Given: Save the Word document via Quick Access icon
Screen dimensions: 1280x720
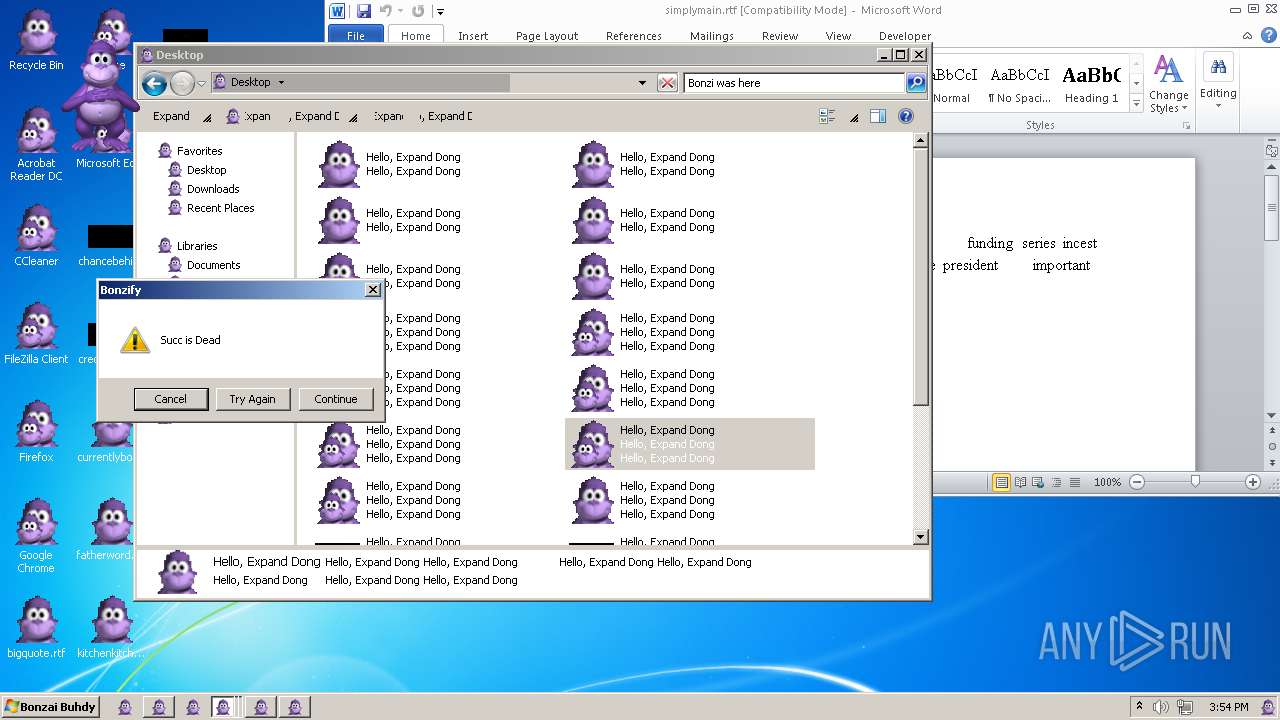Looking at the screenshot, I should [x=364, y=11].
